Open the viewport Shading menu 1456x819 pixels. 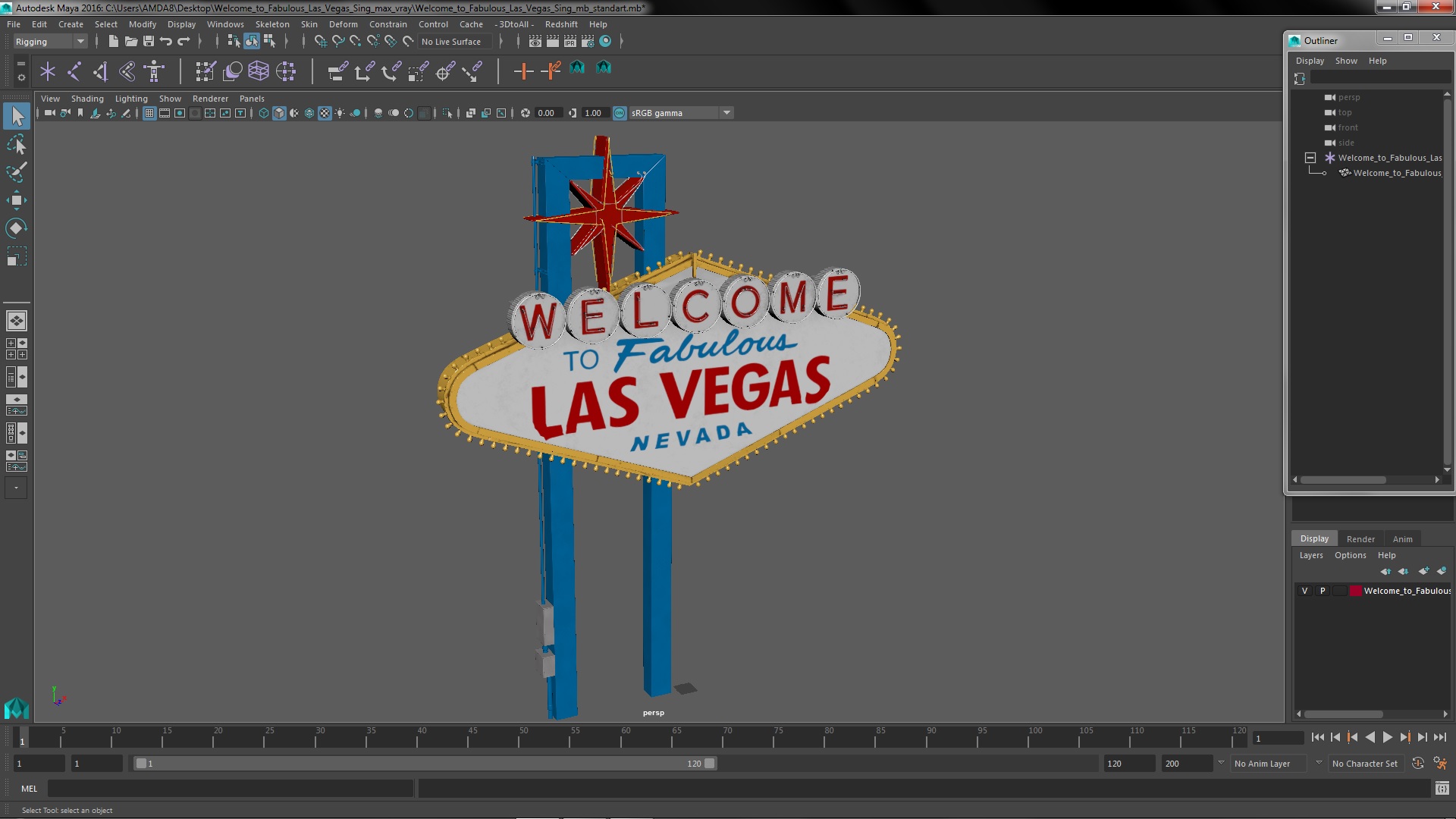(87, 99)
